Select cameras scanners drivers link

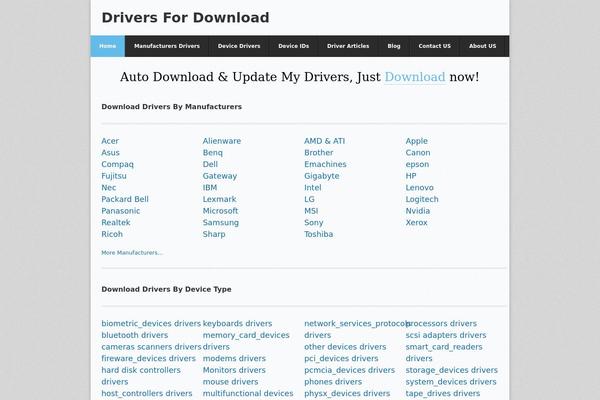pos(151,347)
